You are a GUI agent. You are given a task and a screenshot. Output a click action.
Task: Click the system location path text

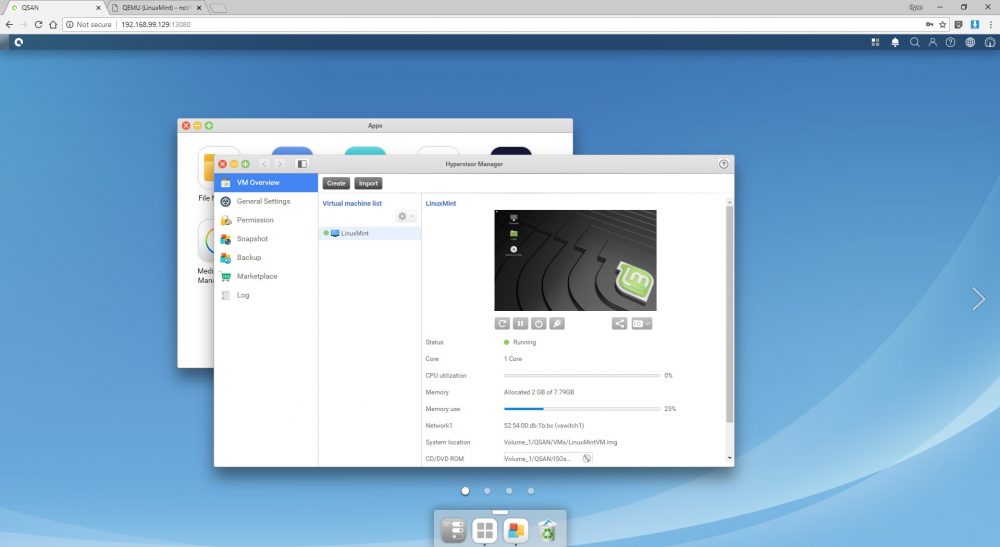pos(561,442)
